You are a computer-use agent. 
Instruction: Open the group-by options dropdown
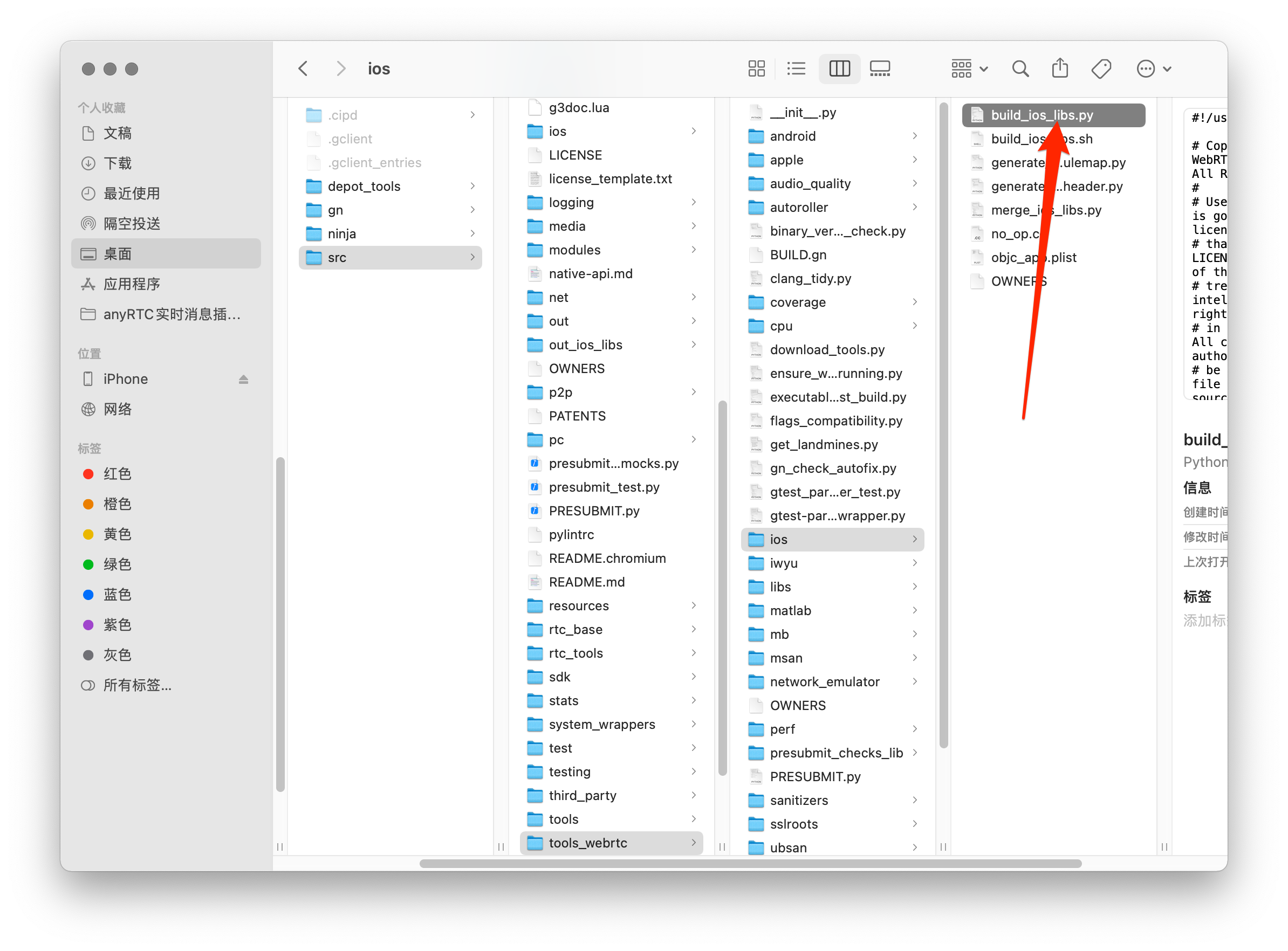click(x=969, y=68)
